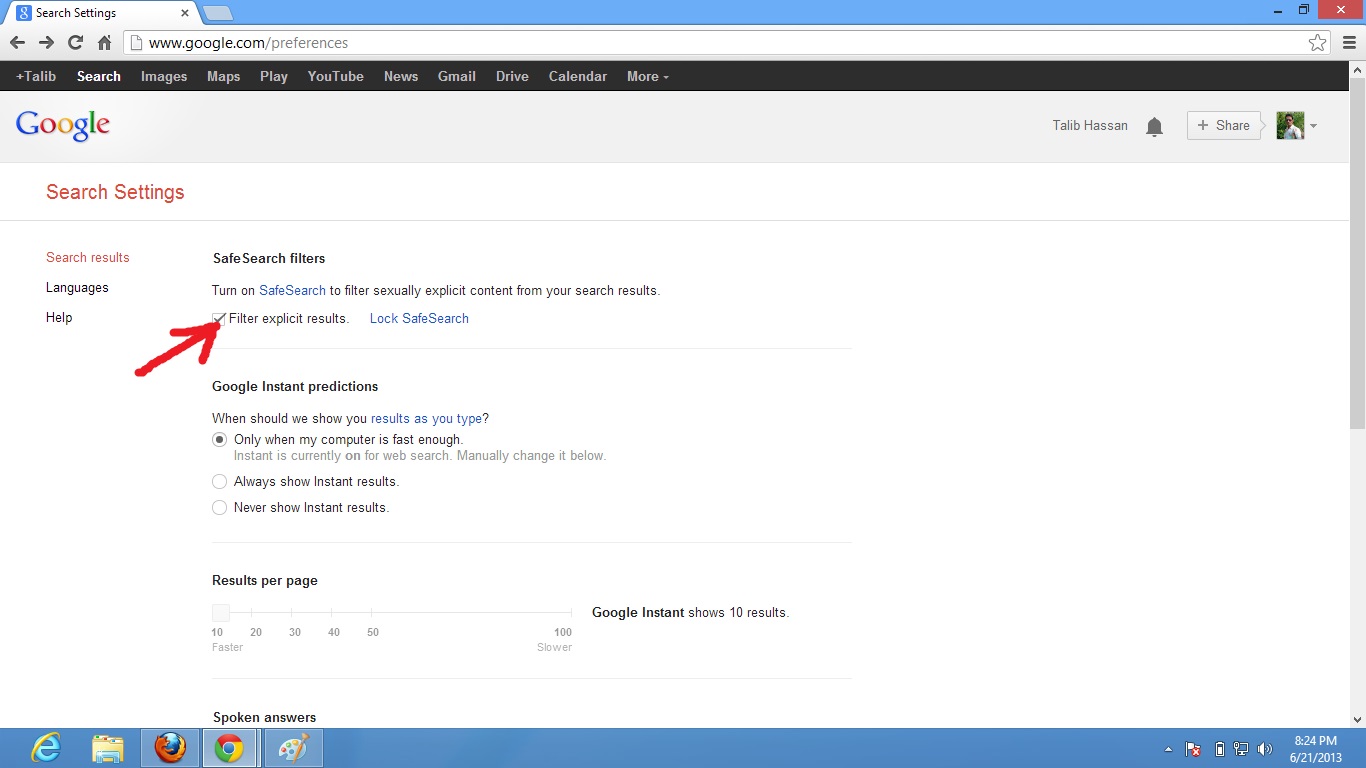
Task: Click the Search Settings heading
Action: pyautogui.click(x=115, y=192)
